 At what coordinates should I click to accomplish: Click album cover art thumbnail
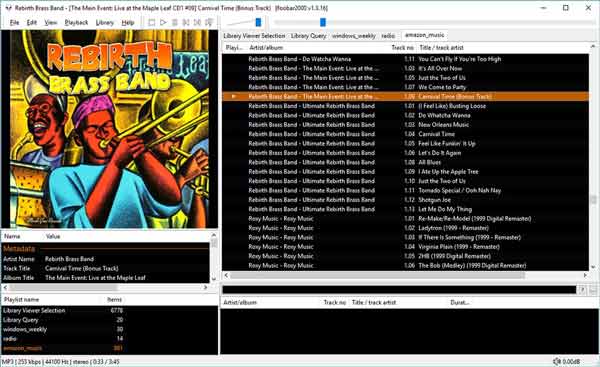(109, 129)
